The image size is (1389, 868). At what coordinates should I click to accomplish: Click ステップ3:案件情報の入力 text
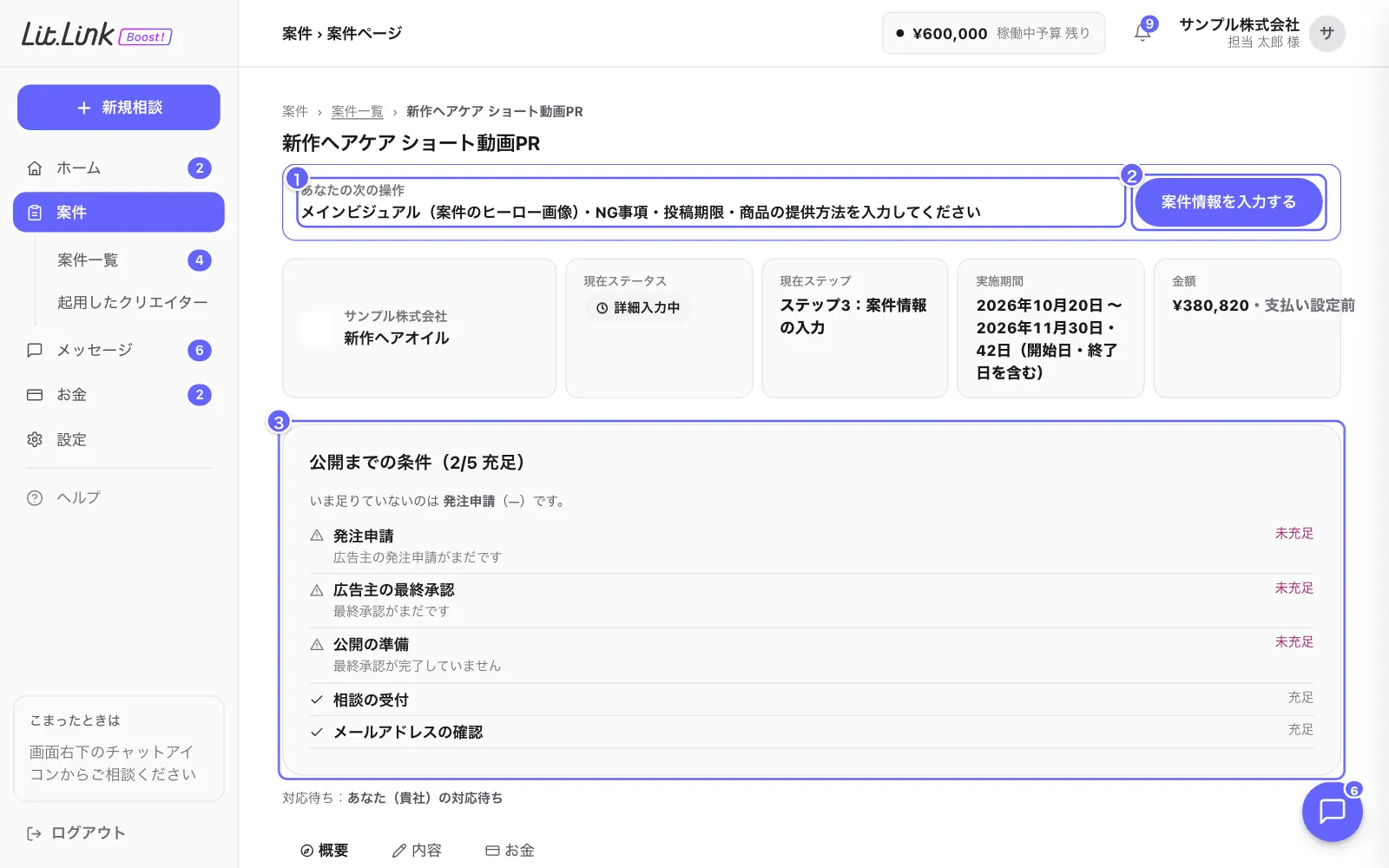853,317
